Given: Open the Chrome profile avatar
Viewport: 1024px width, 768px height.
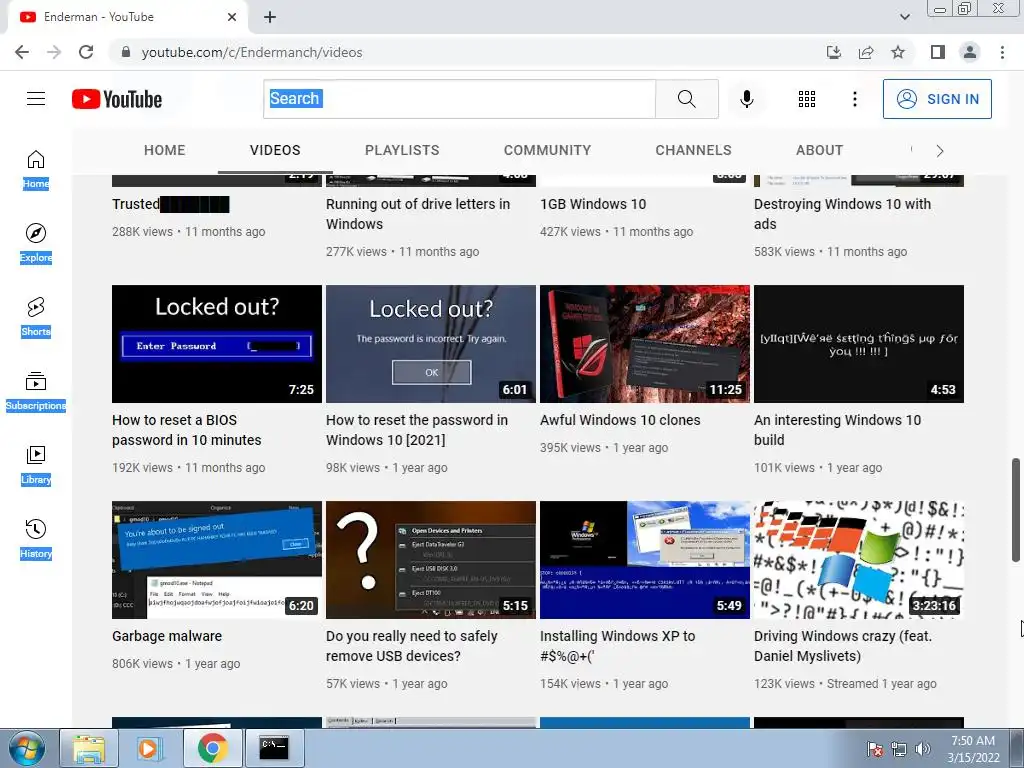Looking at the screenshot, I should [x=970, y=52].
